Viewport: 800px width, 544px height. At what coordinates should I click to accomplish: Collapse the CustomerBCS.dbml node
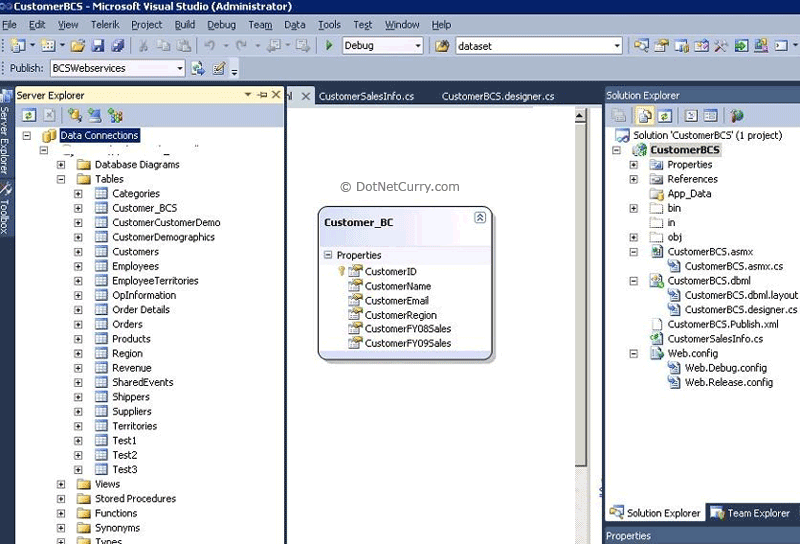tap(634, 281)
